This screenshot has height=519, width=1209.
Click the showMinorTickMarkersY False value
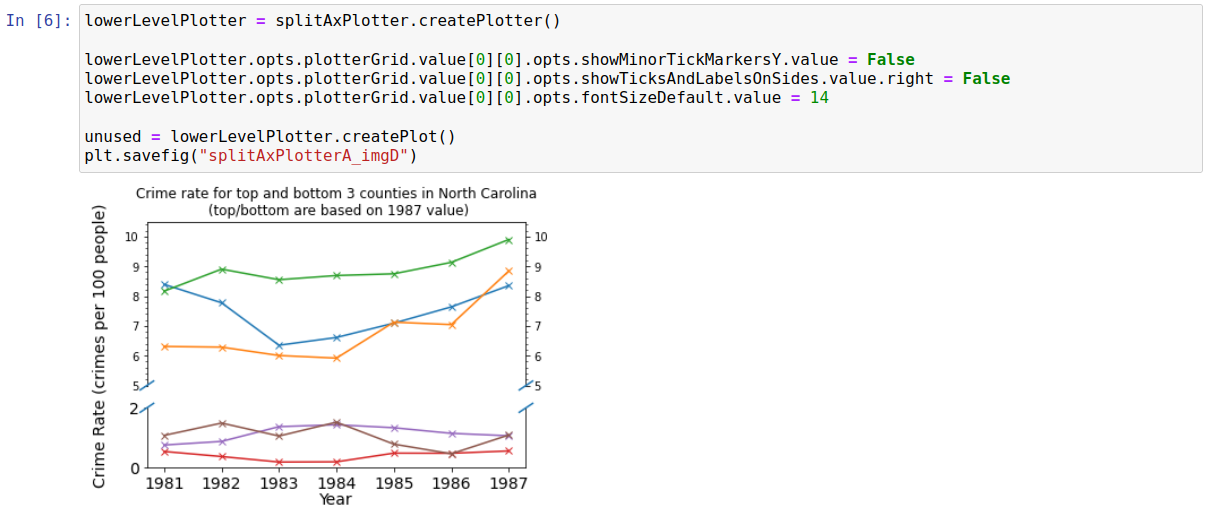[x=890, y=60]
